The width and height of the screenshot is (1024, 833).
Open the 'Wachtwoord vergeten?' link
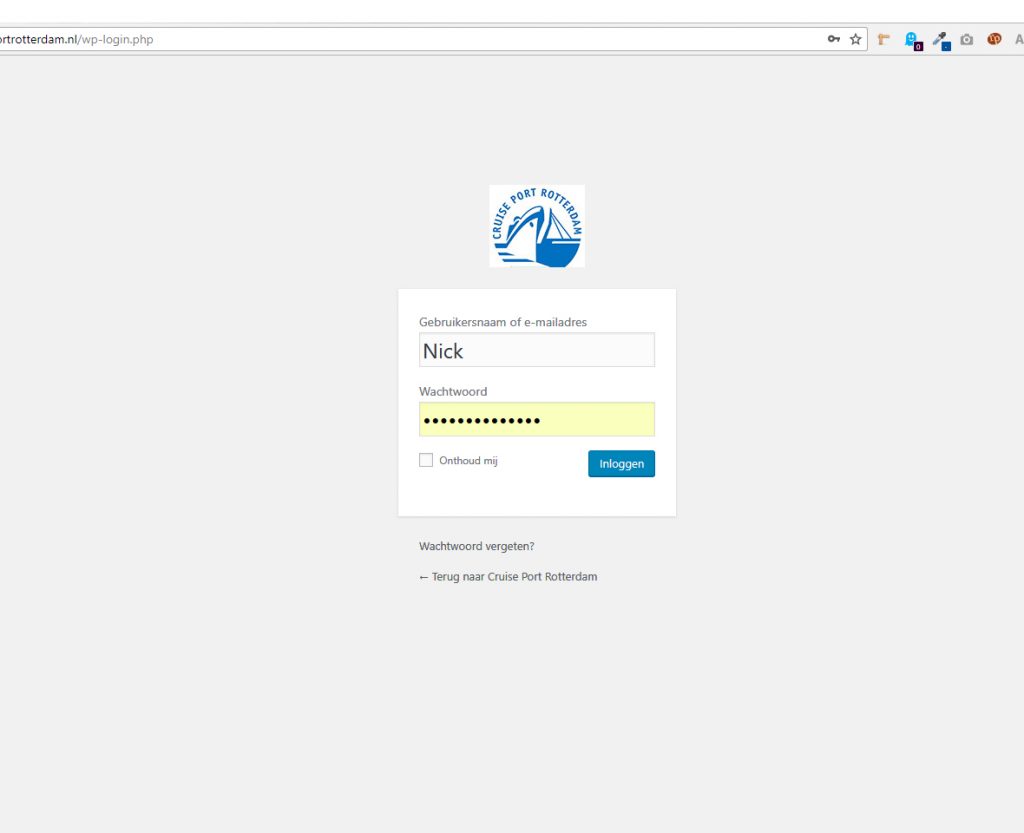477,546
